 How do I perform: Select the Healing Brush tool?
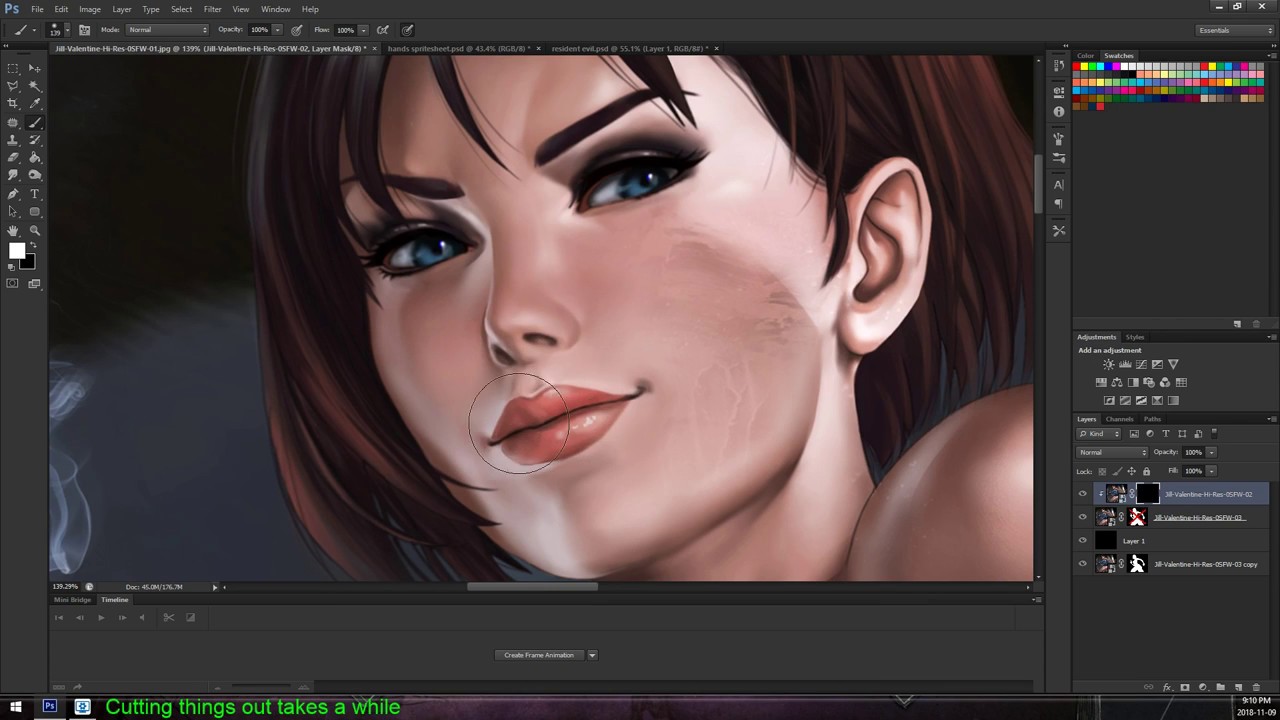13,123
